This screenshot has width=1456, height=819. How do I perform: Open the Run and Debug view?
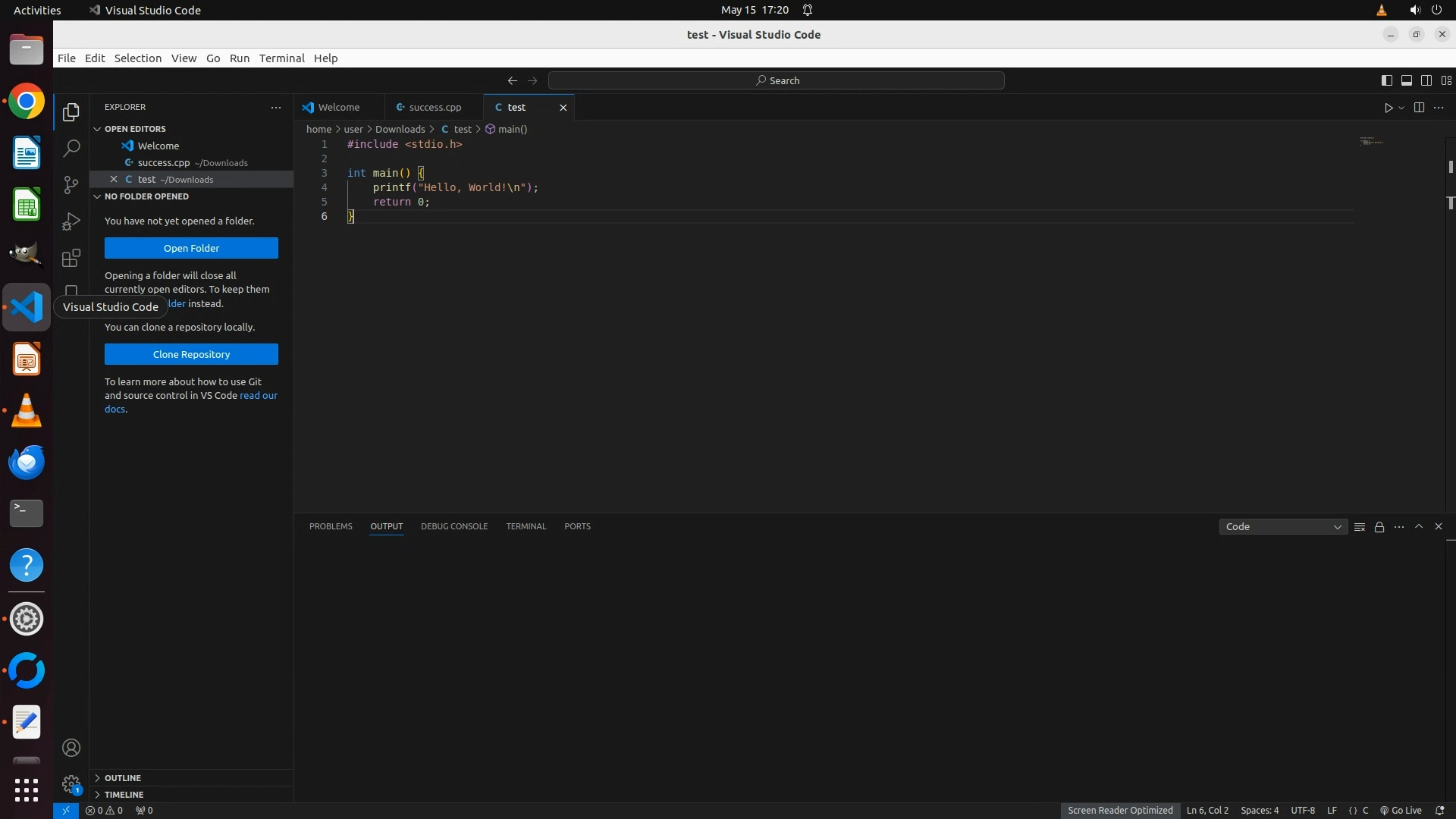(x=71, y=221)
